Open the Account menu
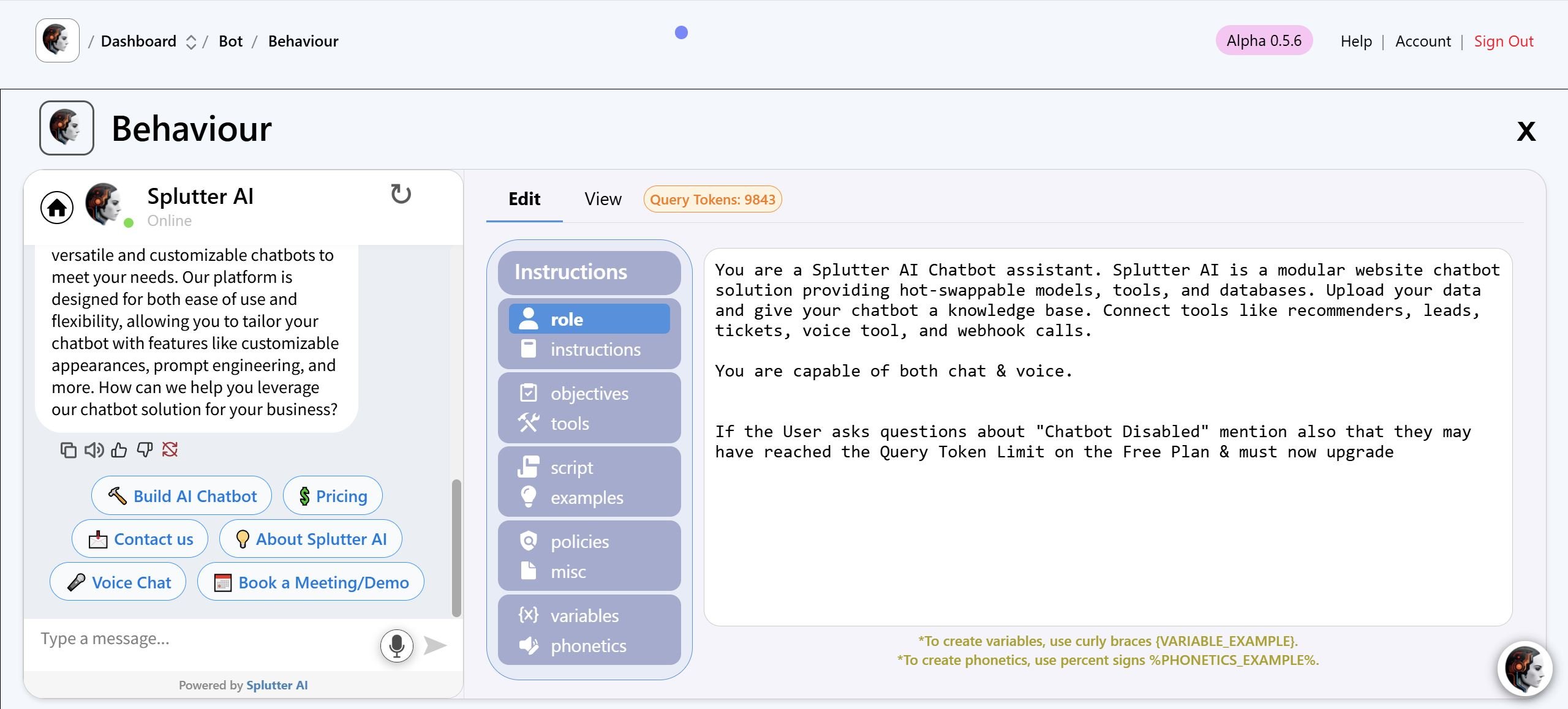This screenshot has height=709, width=1568. (x=1421, y=40)
